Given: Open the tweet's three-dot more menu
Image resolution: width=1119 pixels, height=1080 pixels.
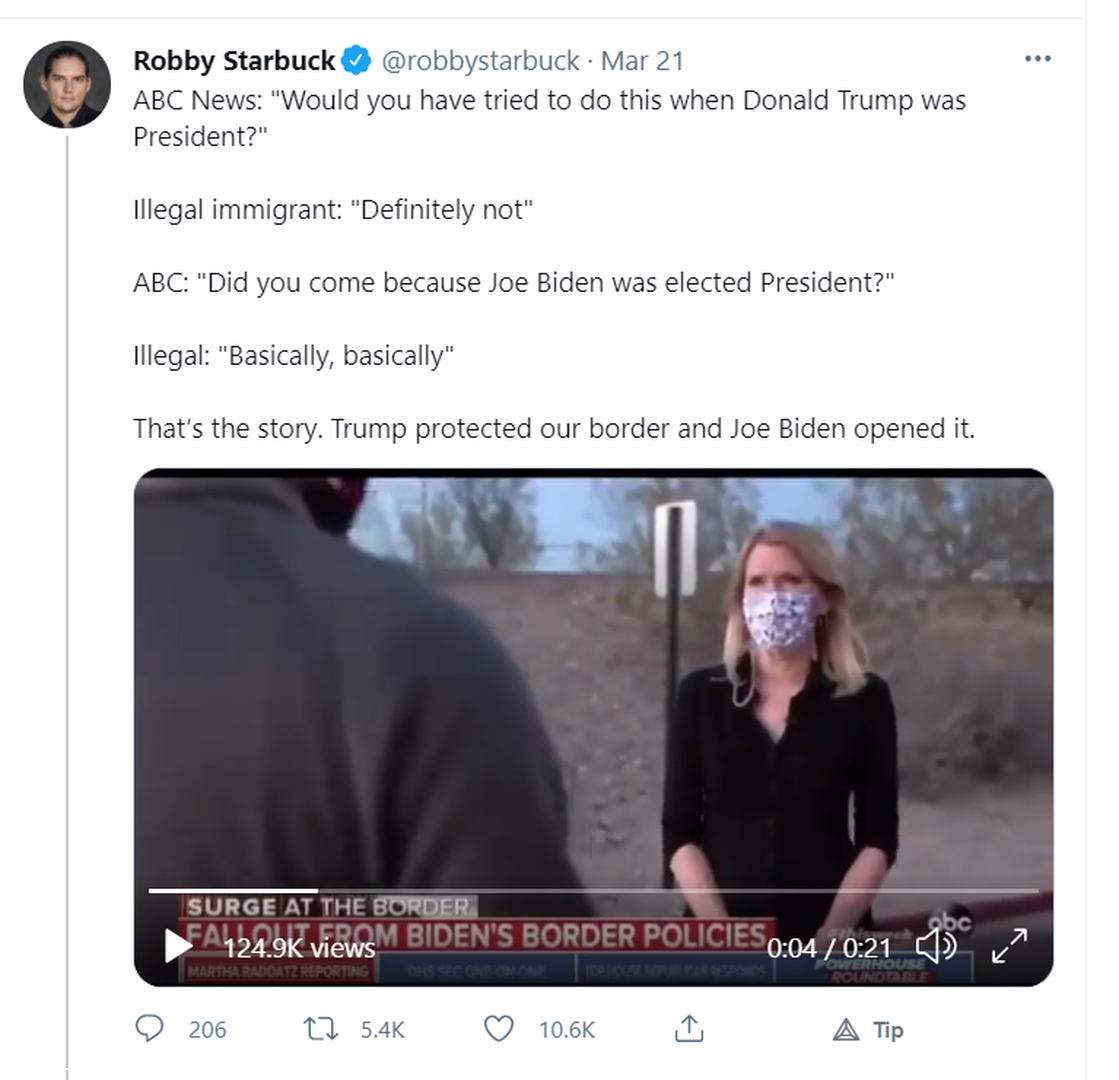Looking at the screenshot, I should click(1037, 59).
